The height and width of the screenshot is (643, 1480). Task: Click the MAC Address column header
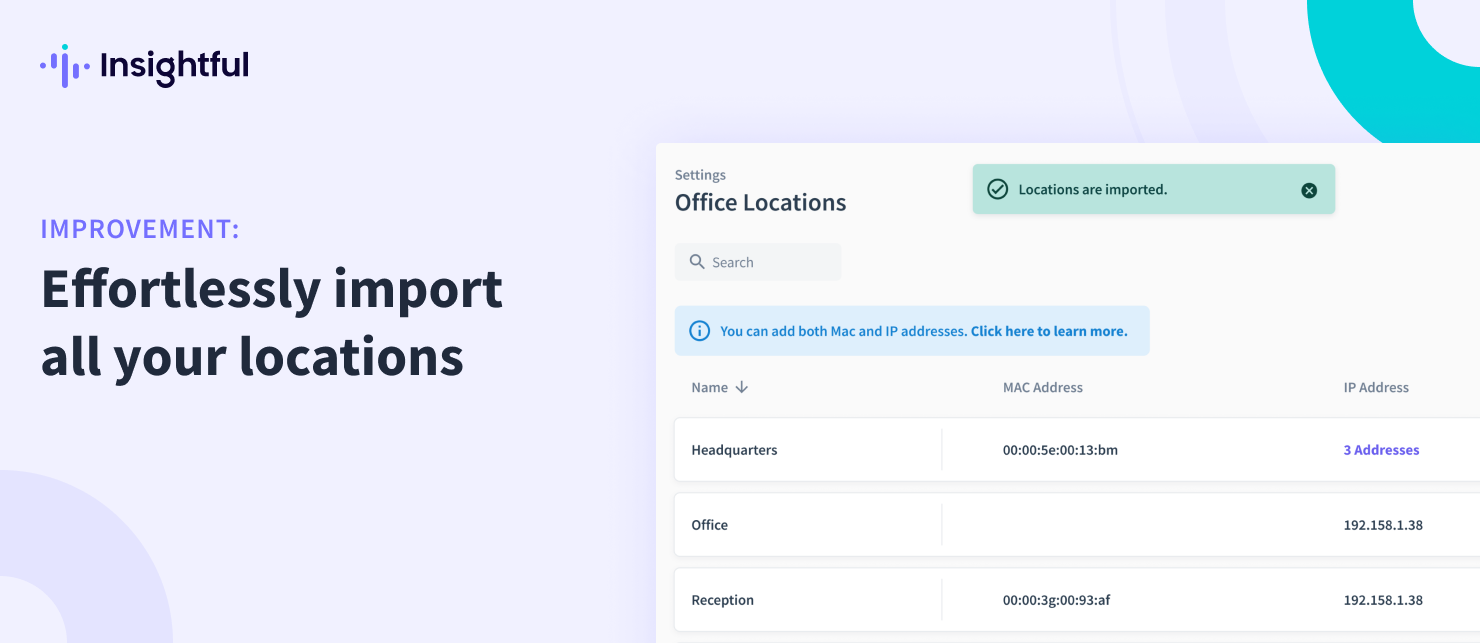(1043, 387)
